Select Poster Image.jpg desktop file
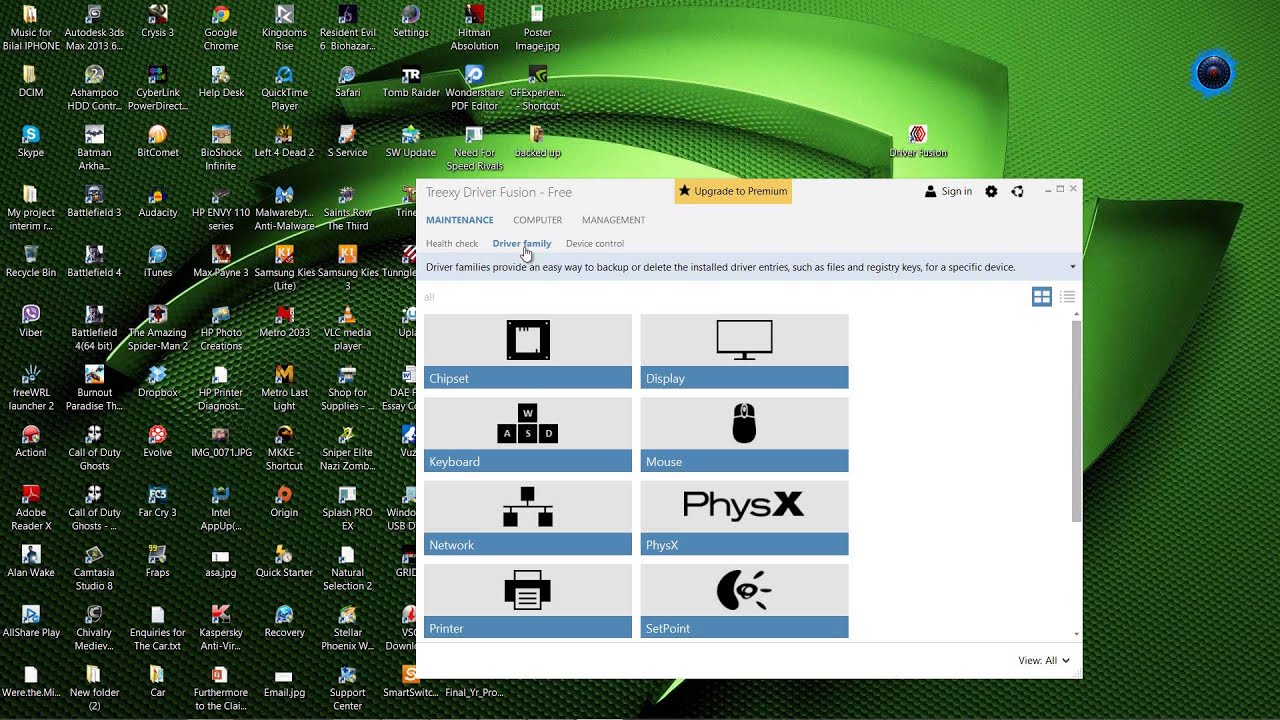The width and height of the screenshot is (1280, 720). click(x=537, y=28)
